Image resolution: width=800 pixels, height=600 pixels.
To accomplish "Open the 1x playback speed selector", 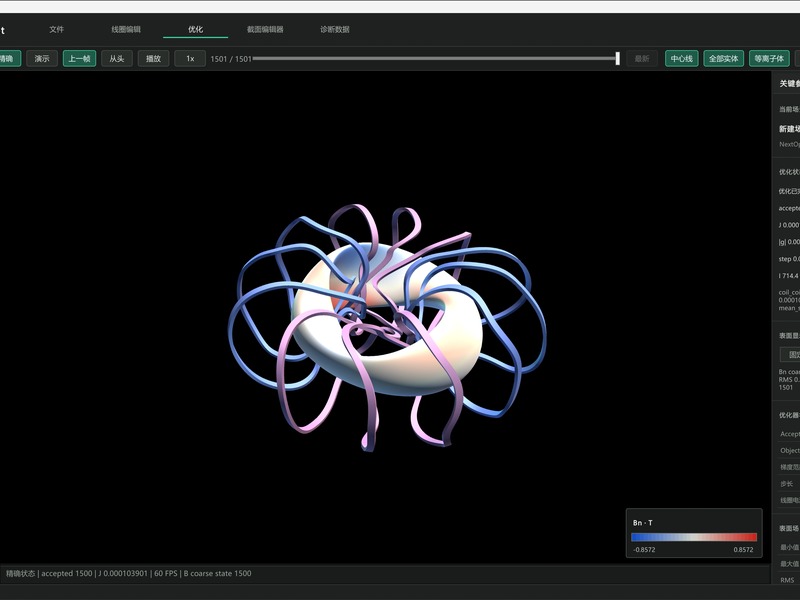I will click(190, 59).
